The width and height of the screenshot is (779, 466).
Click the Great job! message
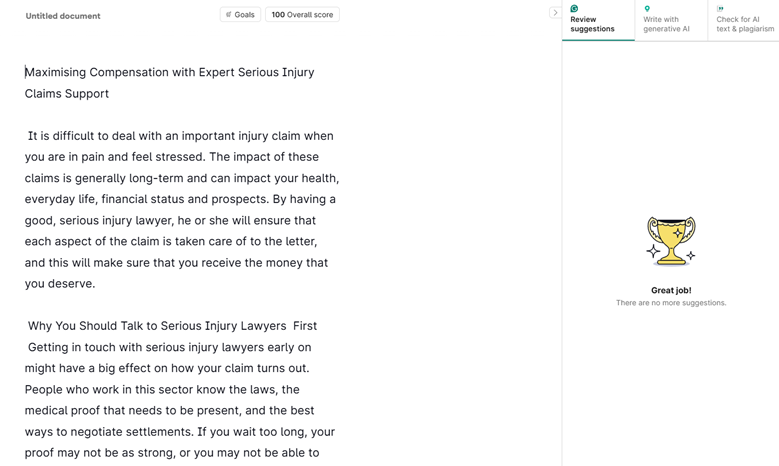[x=671, y=290]
